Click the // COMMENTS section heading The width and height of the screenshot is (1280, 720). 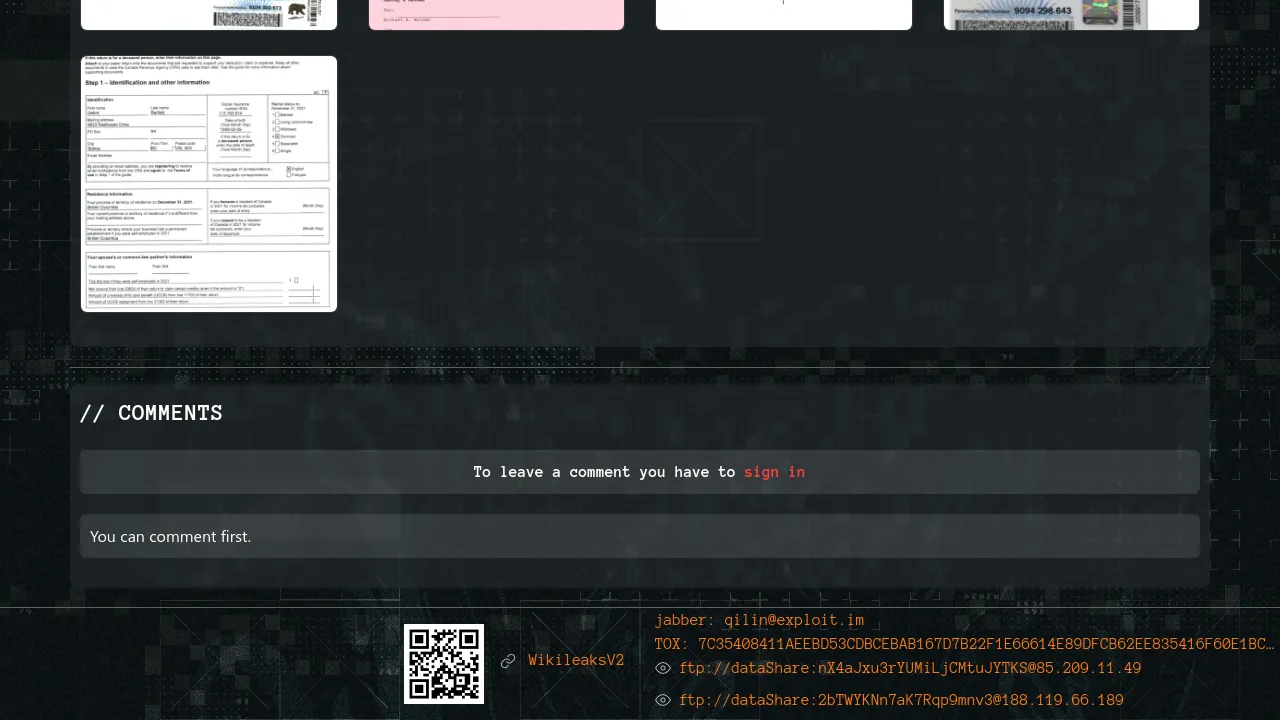151,413
